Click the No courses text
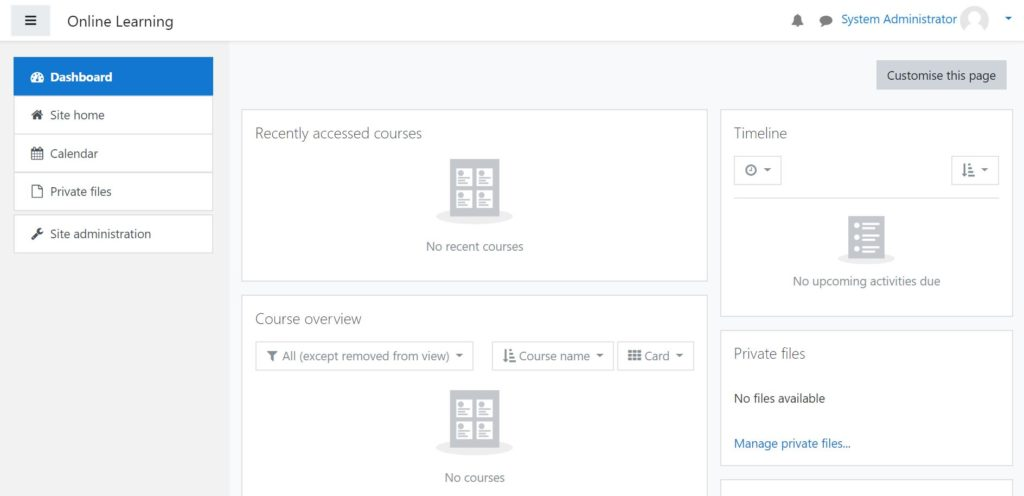Image resolution: width=1024 pixels, height=496 pixels. pos(475,478)
